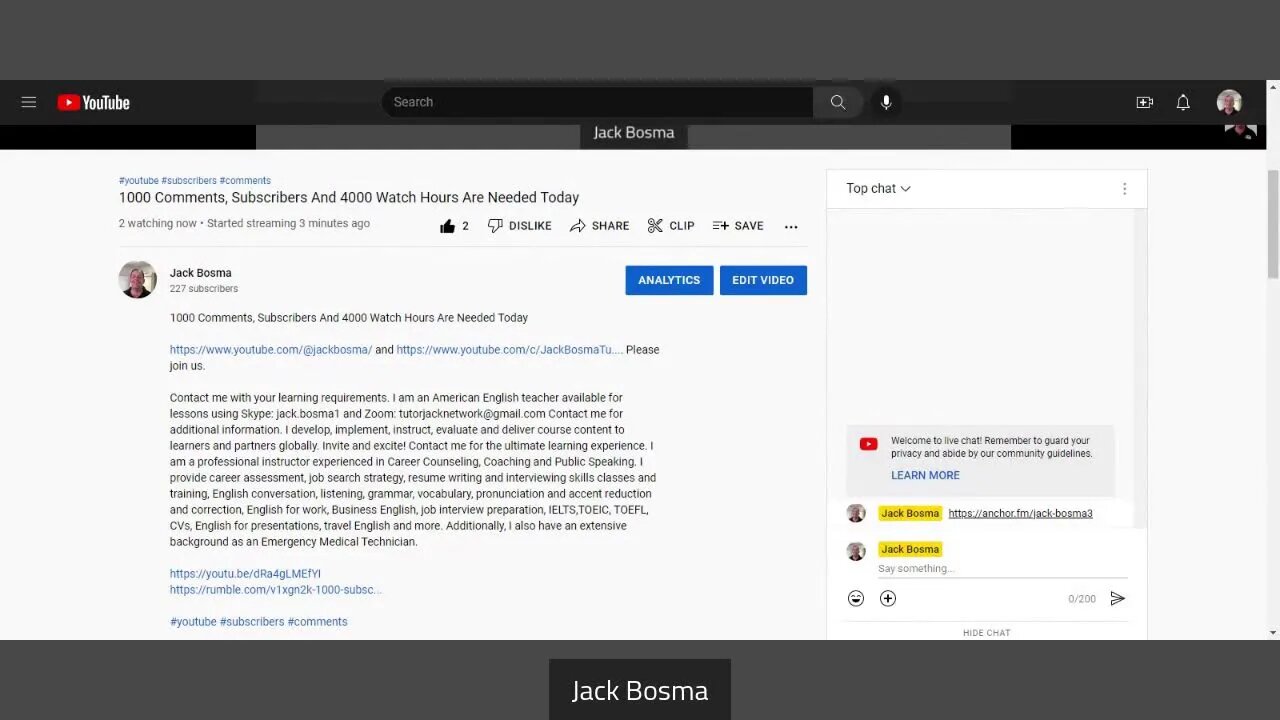Screen dimensions: 1280x720
Task: Click #subscribers hashtag in description
Action: pyautogui.click(x=252, y=622)
